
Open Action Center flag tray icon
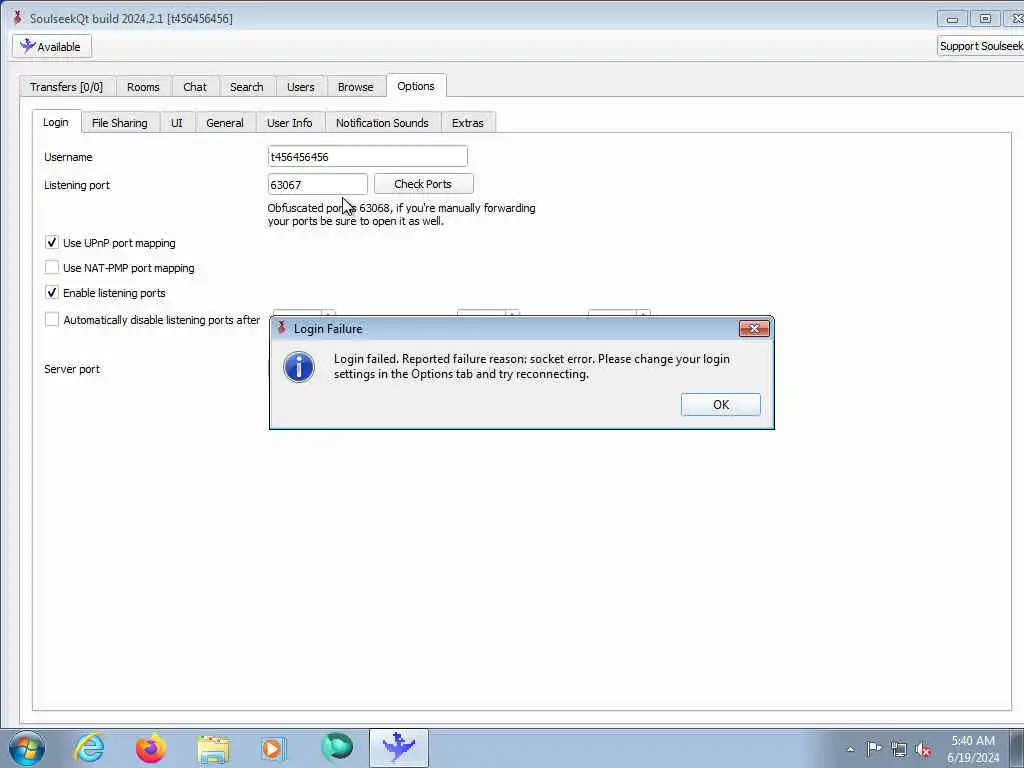pyautogui.click(x=874, y=748)
